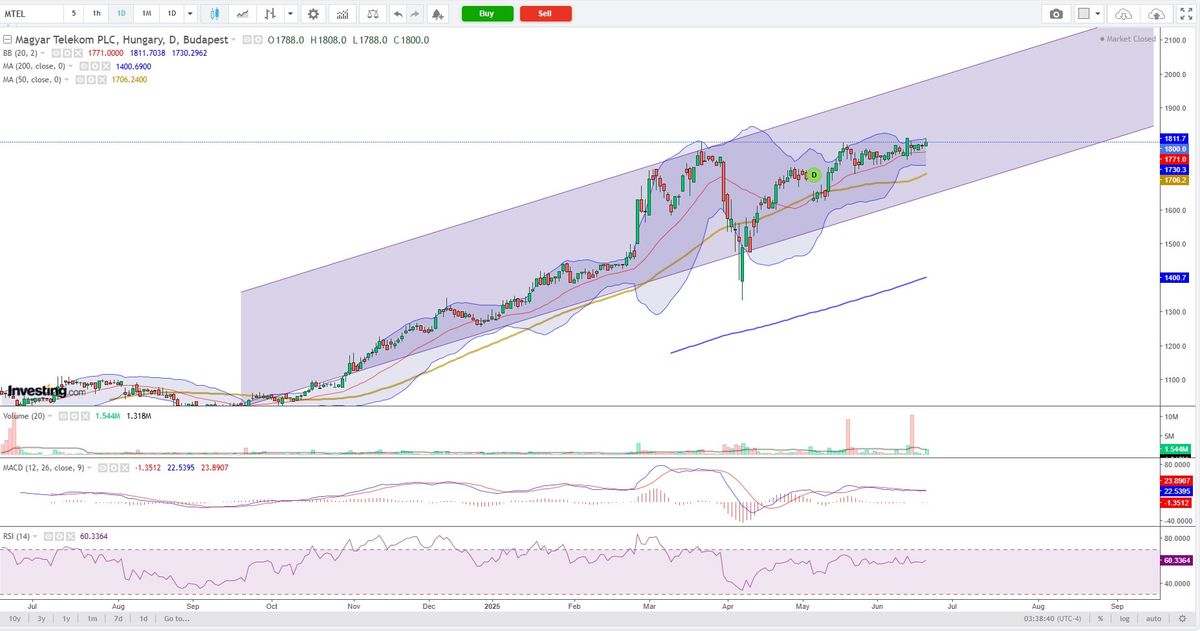This screenshot has height=631, width=1200.
Task: Select the 5 minute interval
Action: click(x=72, y=14)
